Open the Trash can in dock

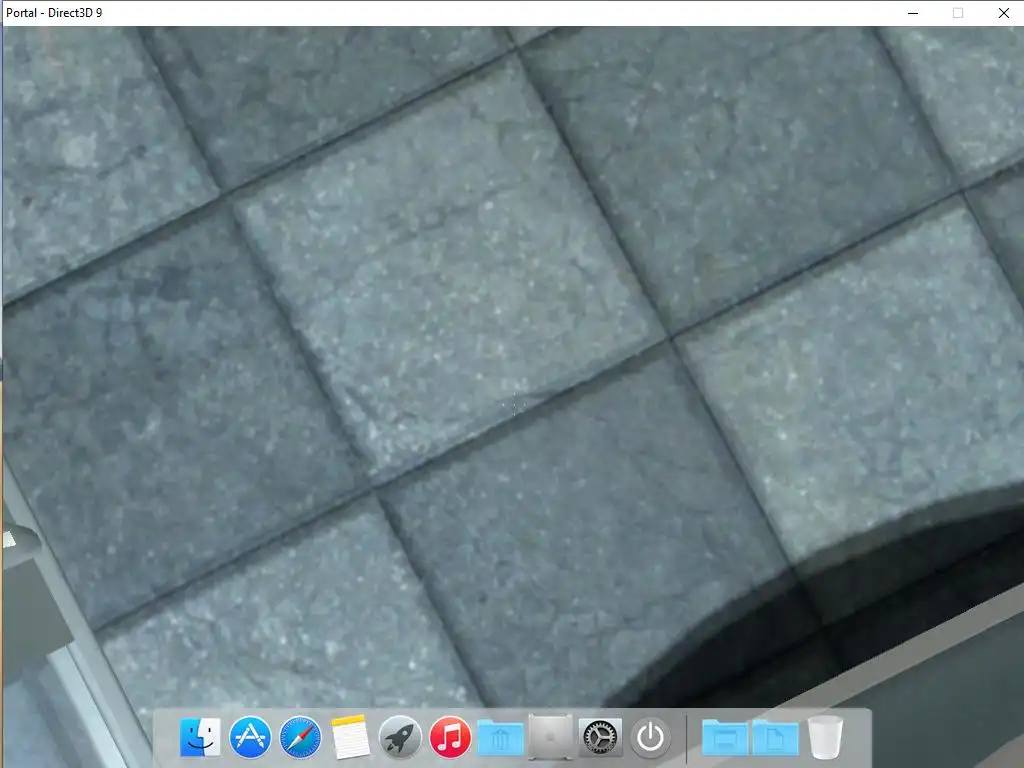coord(825,737)
